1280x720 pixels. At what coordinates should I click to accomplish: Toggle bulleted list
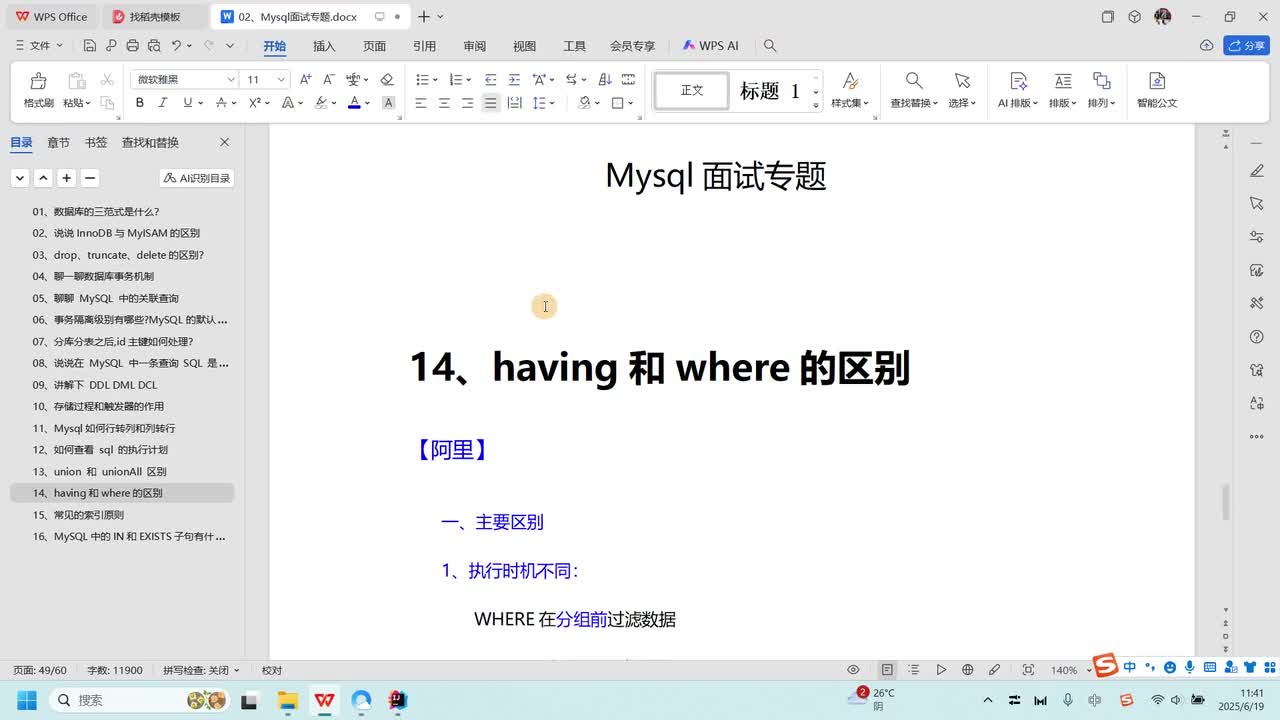pos(422,79)
